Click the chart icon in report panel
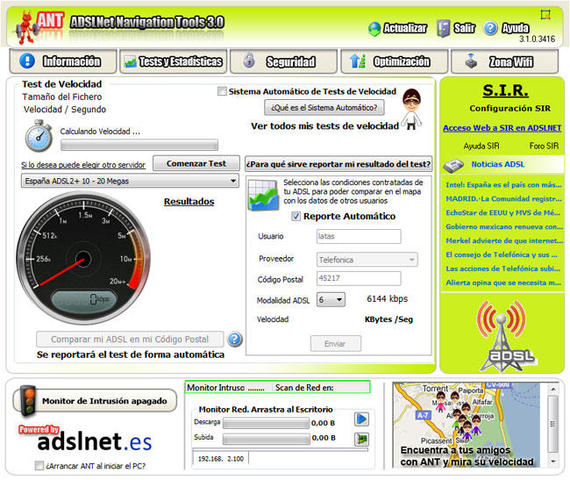The image size is (570, 480). (x=264, y=195)
